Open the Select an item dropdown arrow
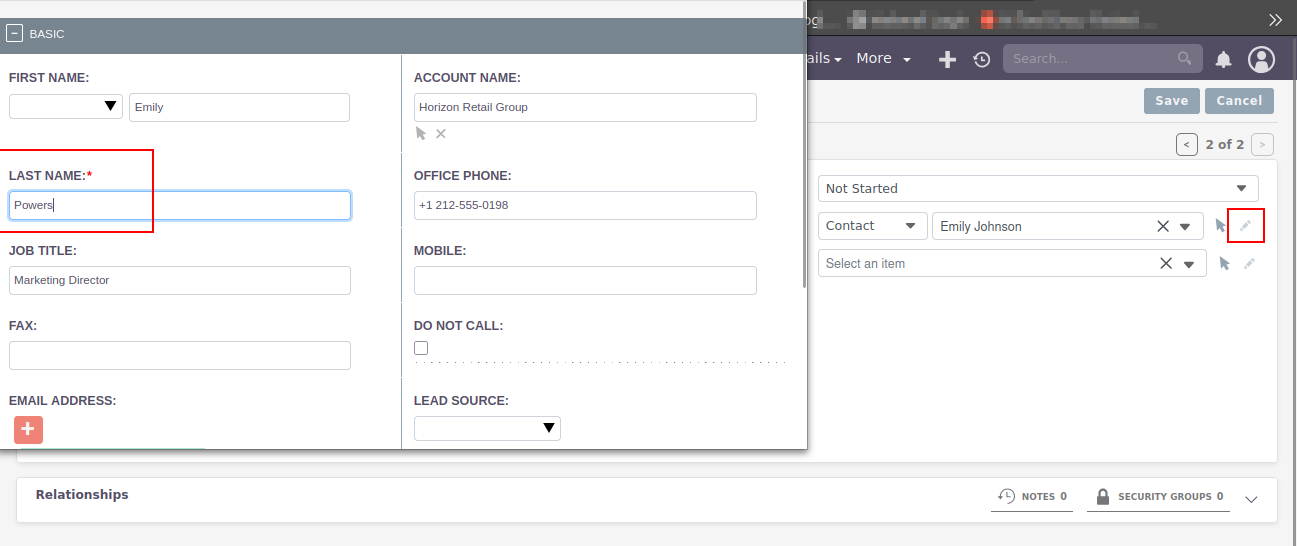The width and height of the screenshot is (1297, 546). (x=1189, y=265)
